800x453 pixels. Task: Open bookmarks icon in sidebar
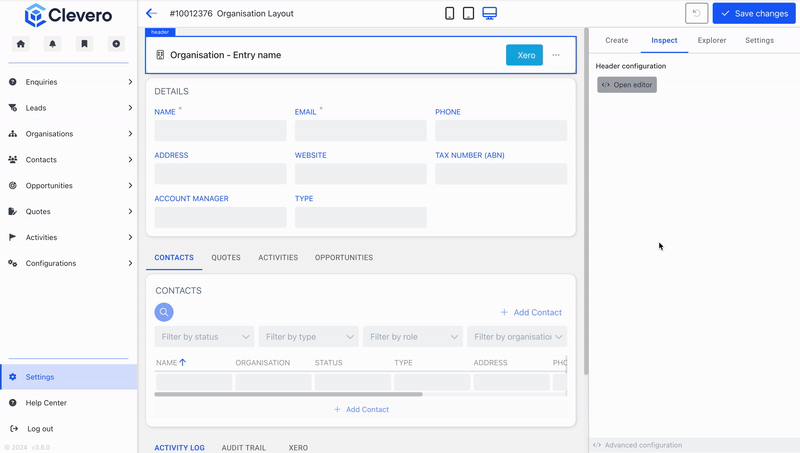(x=84, y=44)
